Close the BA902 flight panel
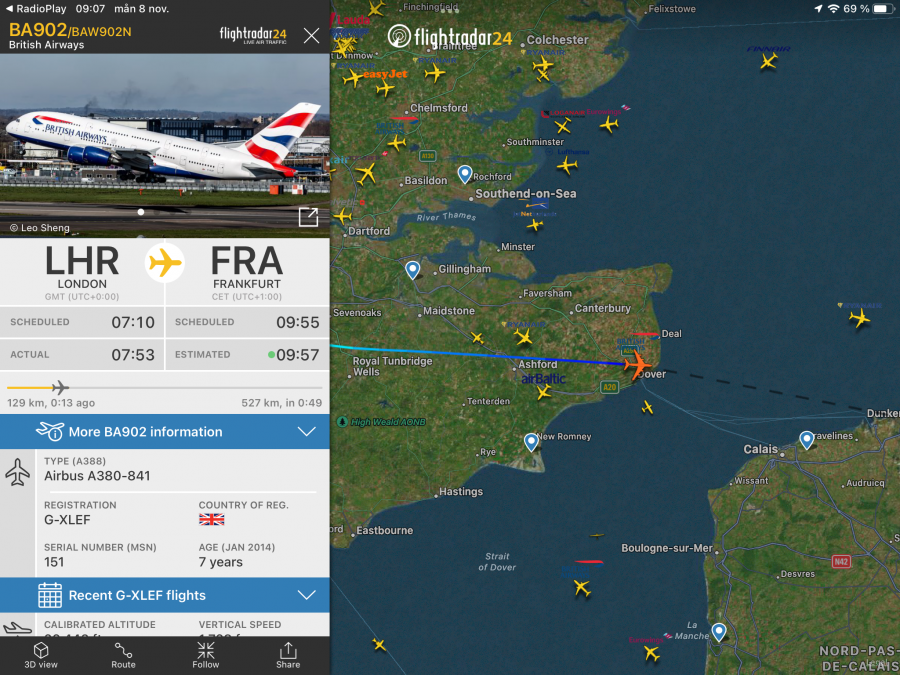 click(x=311, y=36)
